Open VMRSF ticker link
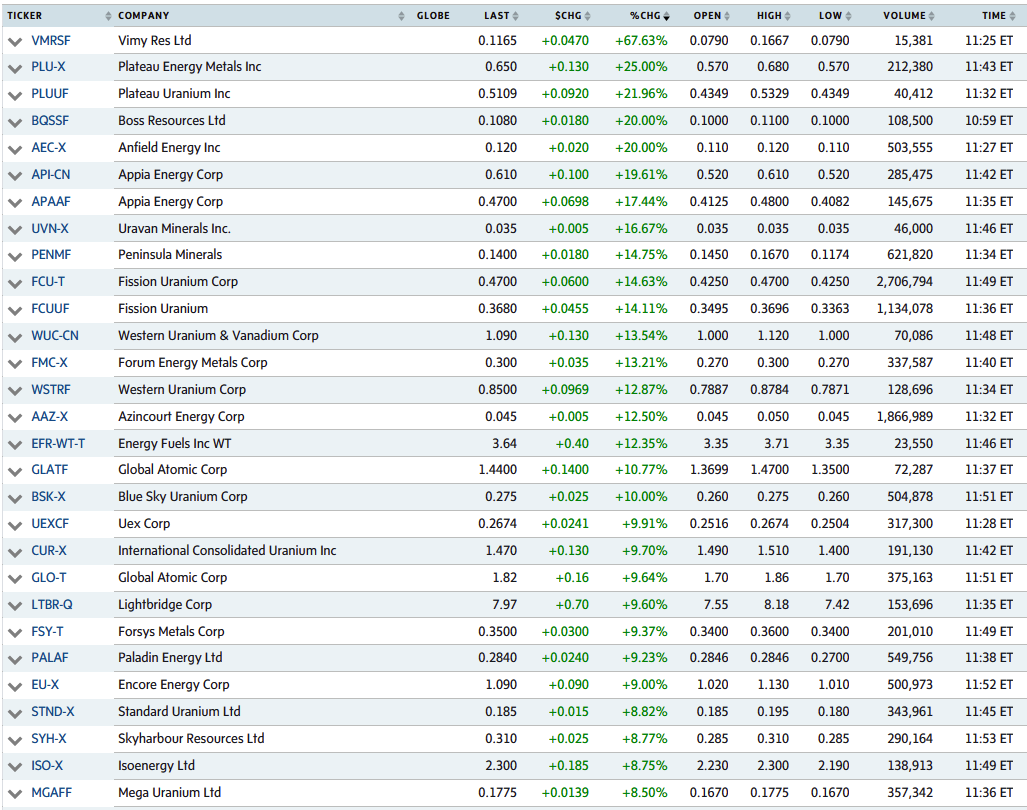The height and width of the screenshot is (810, 1027). pos(50,41)
